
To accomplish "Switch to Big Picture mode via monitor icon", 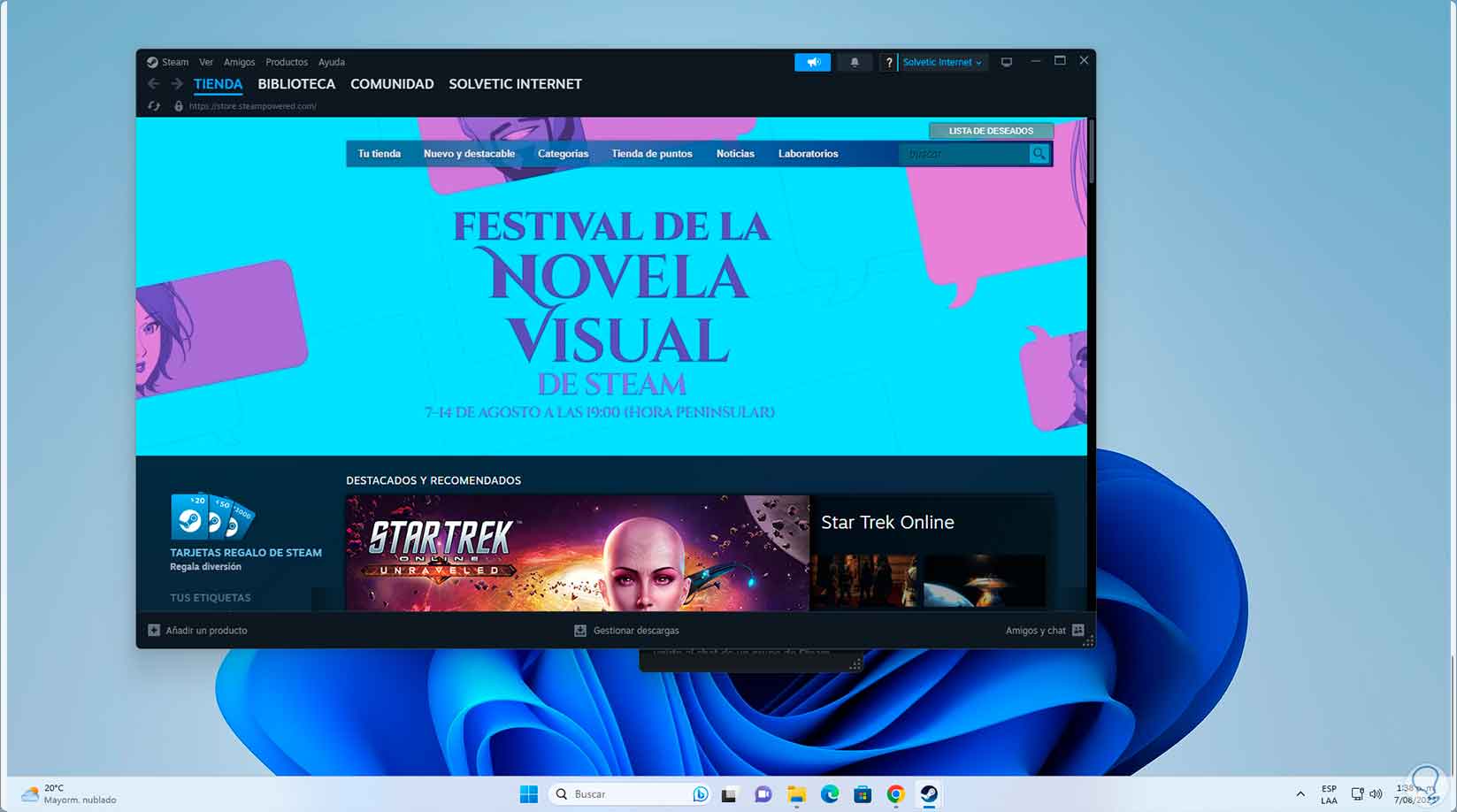I will (x=1007, y=62).
